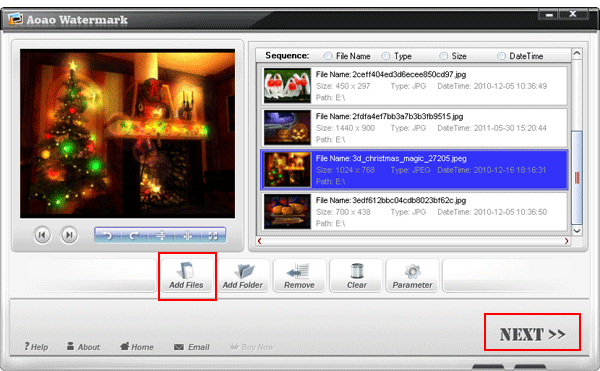The image size is (600, 371).
Task: Select file 3d_christmas_magic_27205.jpeg
Action: coord(414,170)
